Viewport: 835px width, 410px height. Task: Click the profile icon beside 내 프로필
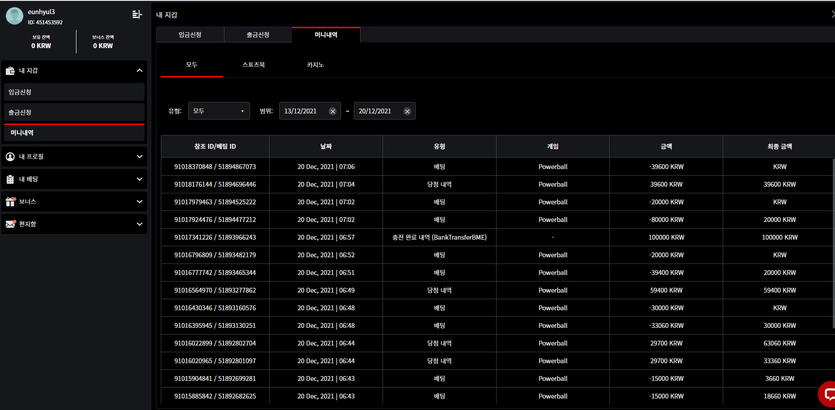click(x=10, y=157)
